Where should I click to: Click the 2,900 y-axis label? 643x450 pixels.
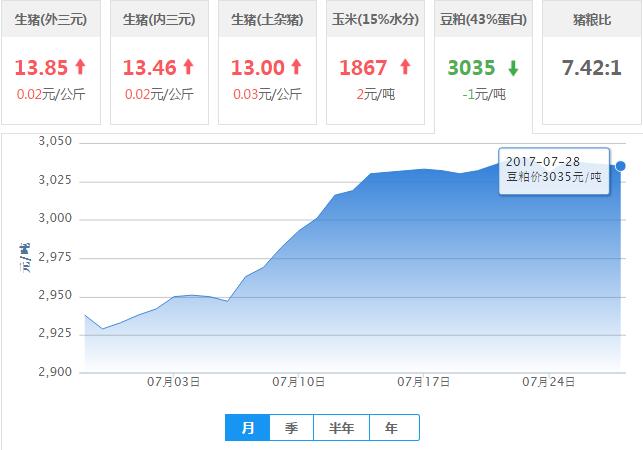(x=55, y=372)
